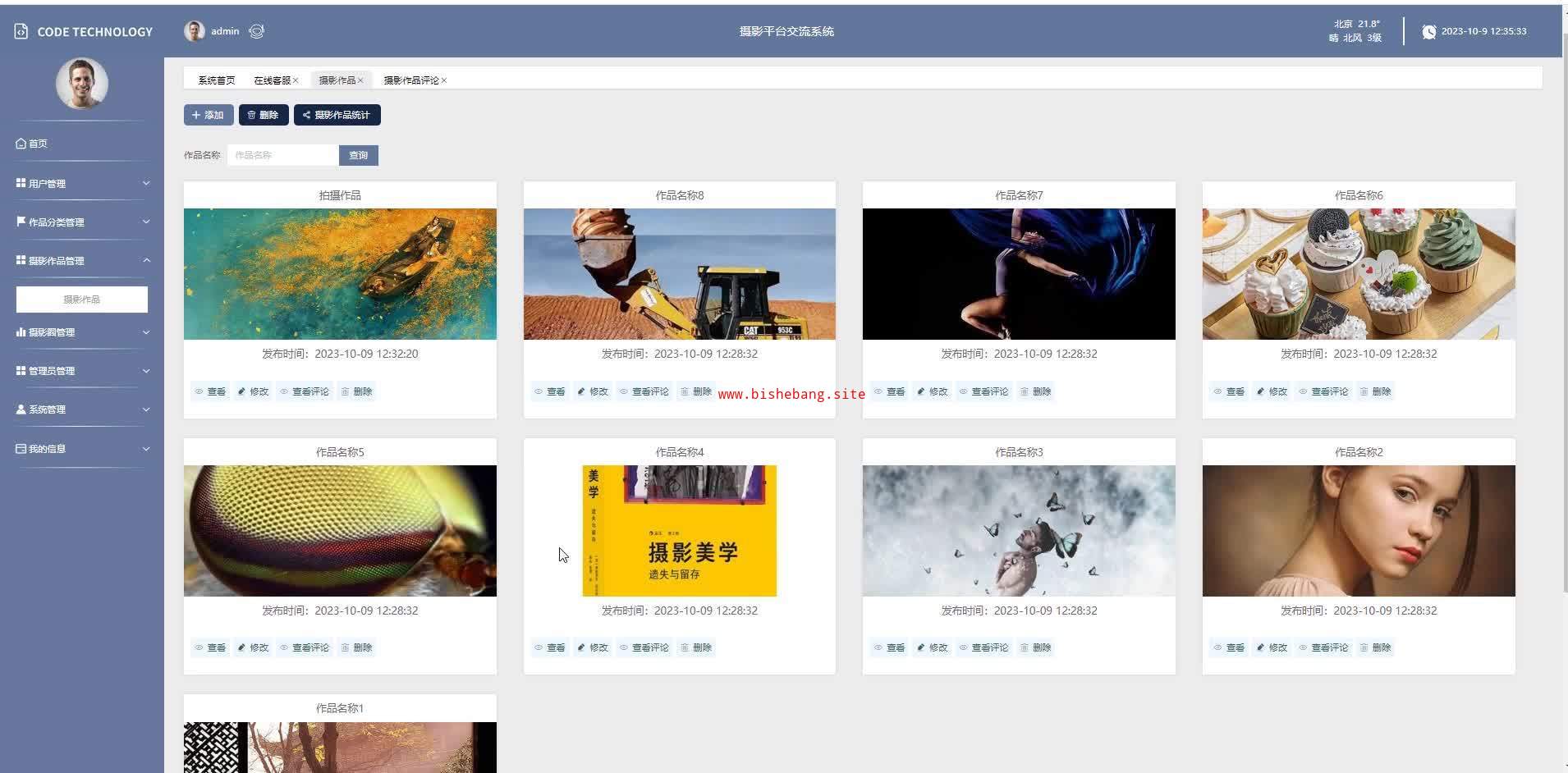Open 查看评论 for 作品名称4
Viewport: 1568px width, 773px height.
coord(644,647)
